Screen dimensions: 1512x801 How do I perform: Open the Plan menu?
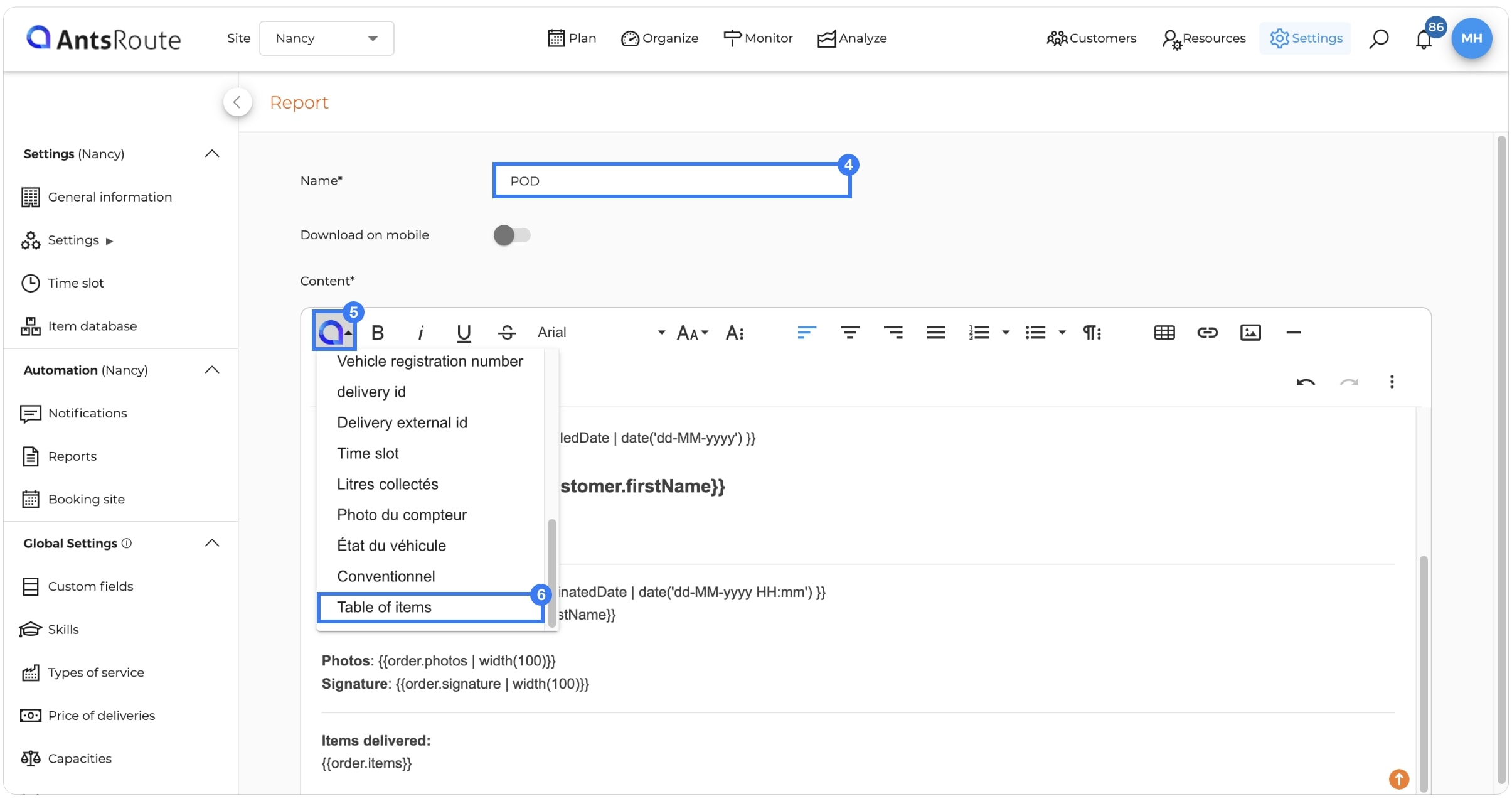click(x=571, y=38)
